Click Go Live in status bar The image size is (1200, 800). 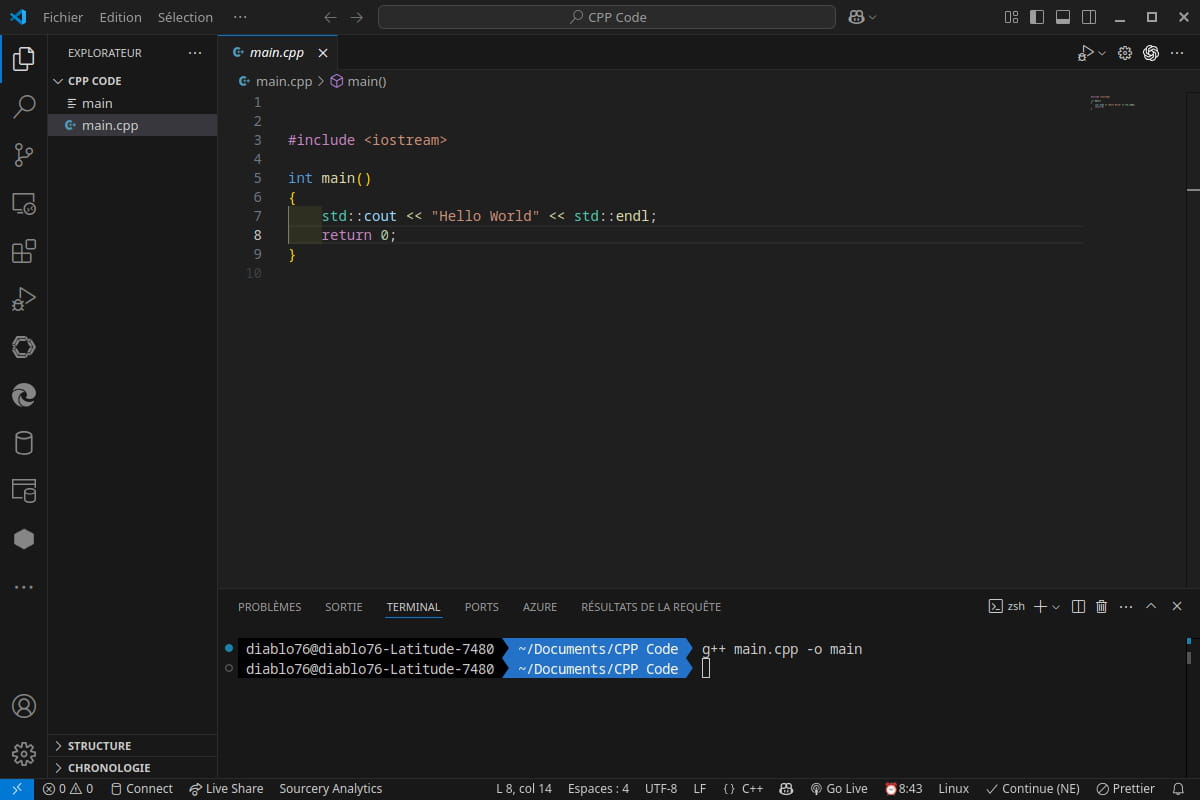click(x=838, y=789)
